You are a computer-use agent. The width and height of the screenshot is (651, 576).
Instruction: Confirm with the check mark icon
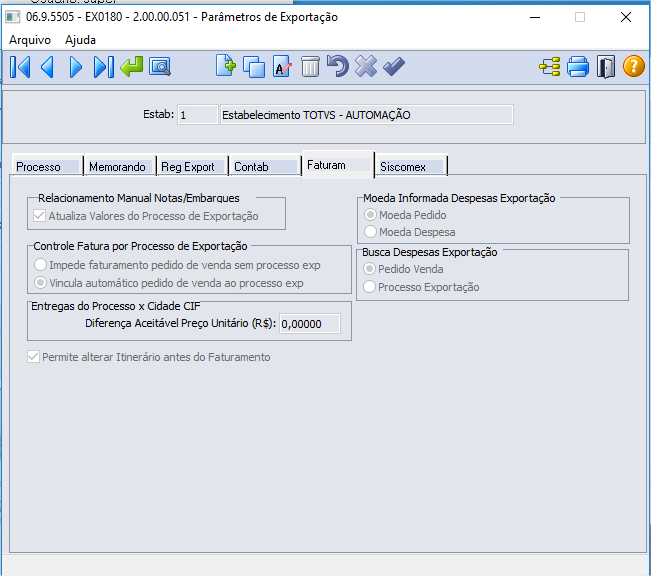point(394,66)
